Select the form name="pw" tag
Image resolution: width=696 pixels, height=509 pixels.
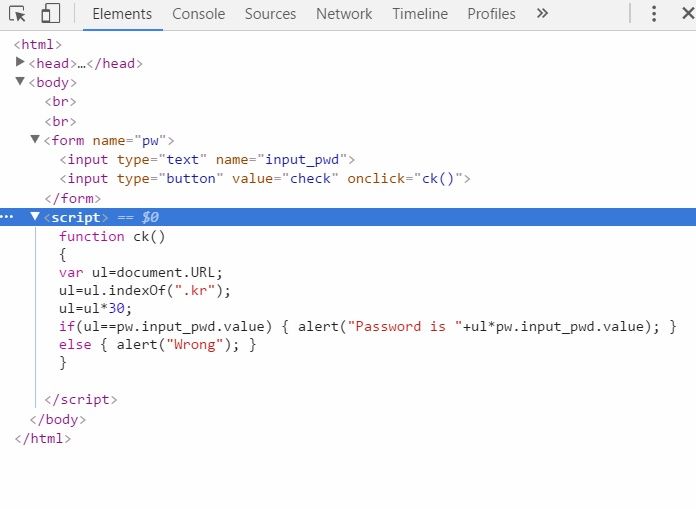pos(109,141)
